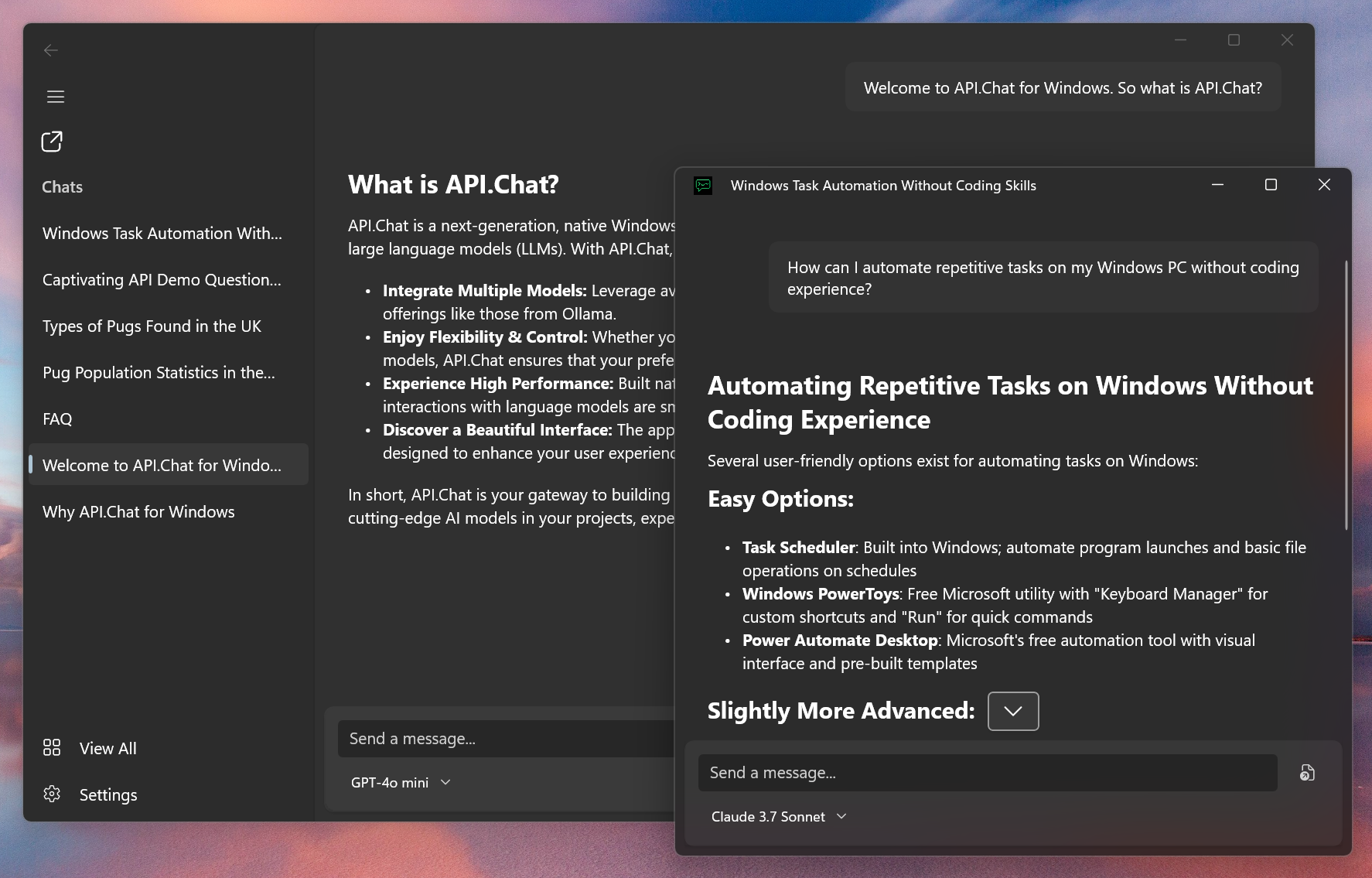Focus main window Send a message field
1372x878 pixels.
click(x=507, y=739)
